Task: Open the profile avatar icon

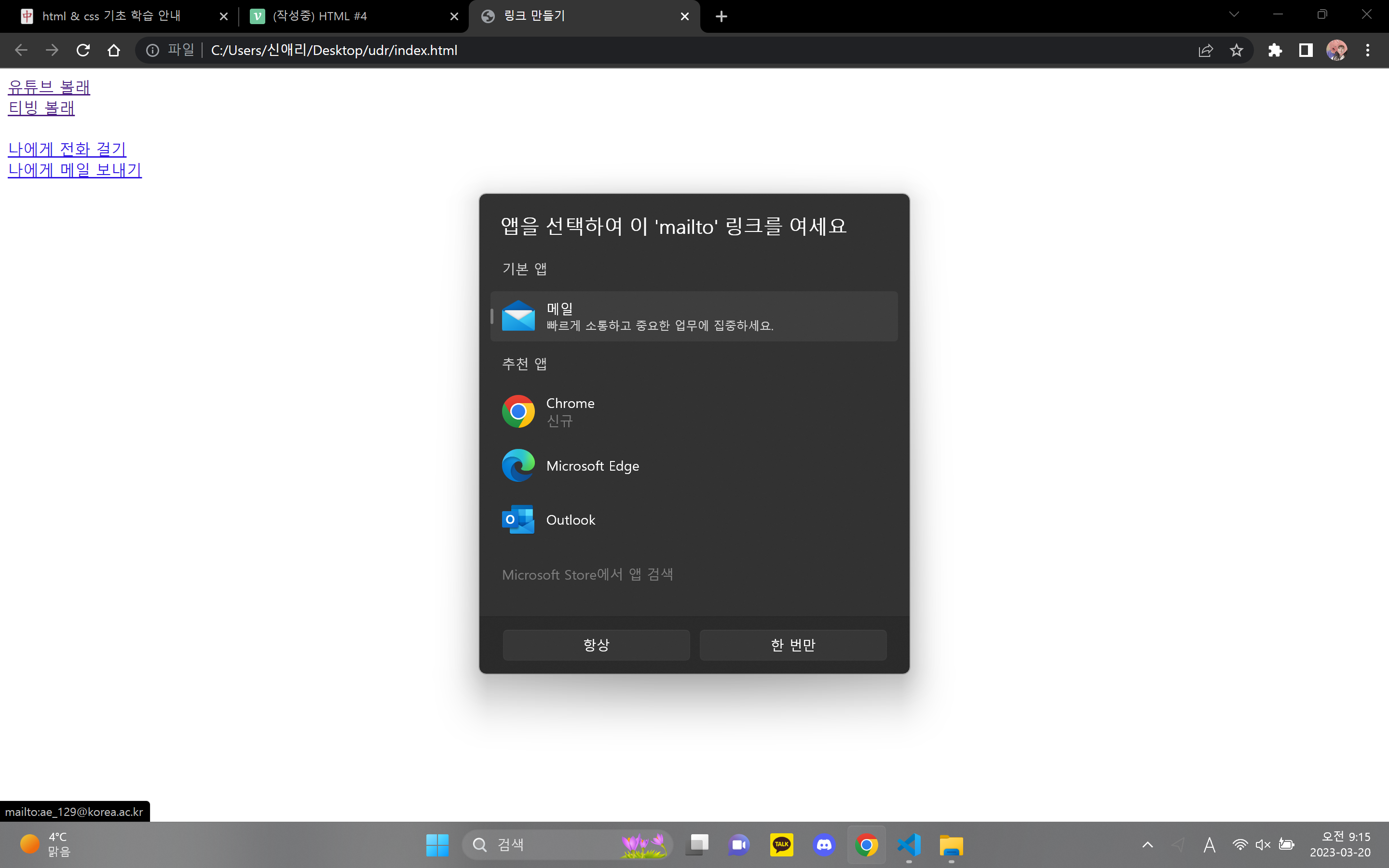Action: click(1336, 51)
